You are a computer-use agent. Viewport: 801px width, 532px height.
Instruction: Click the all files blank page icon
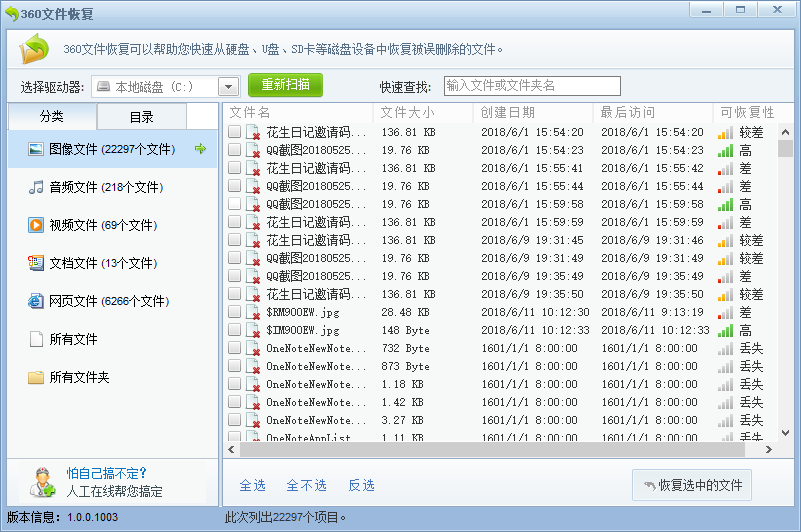tap(36, 339)
